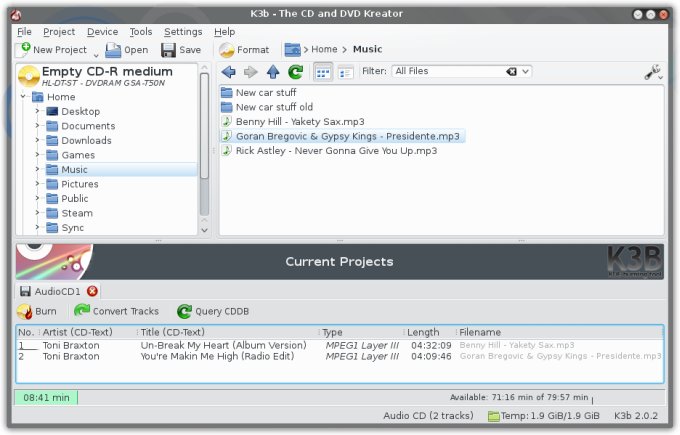Image resolution: width=680 pixels, height=435 pixels.
Task: Switch to short icon view mode
Action: (x=323, y=72)
